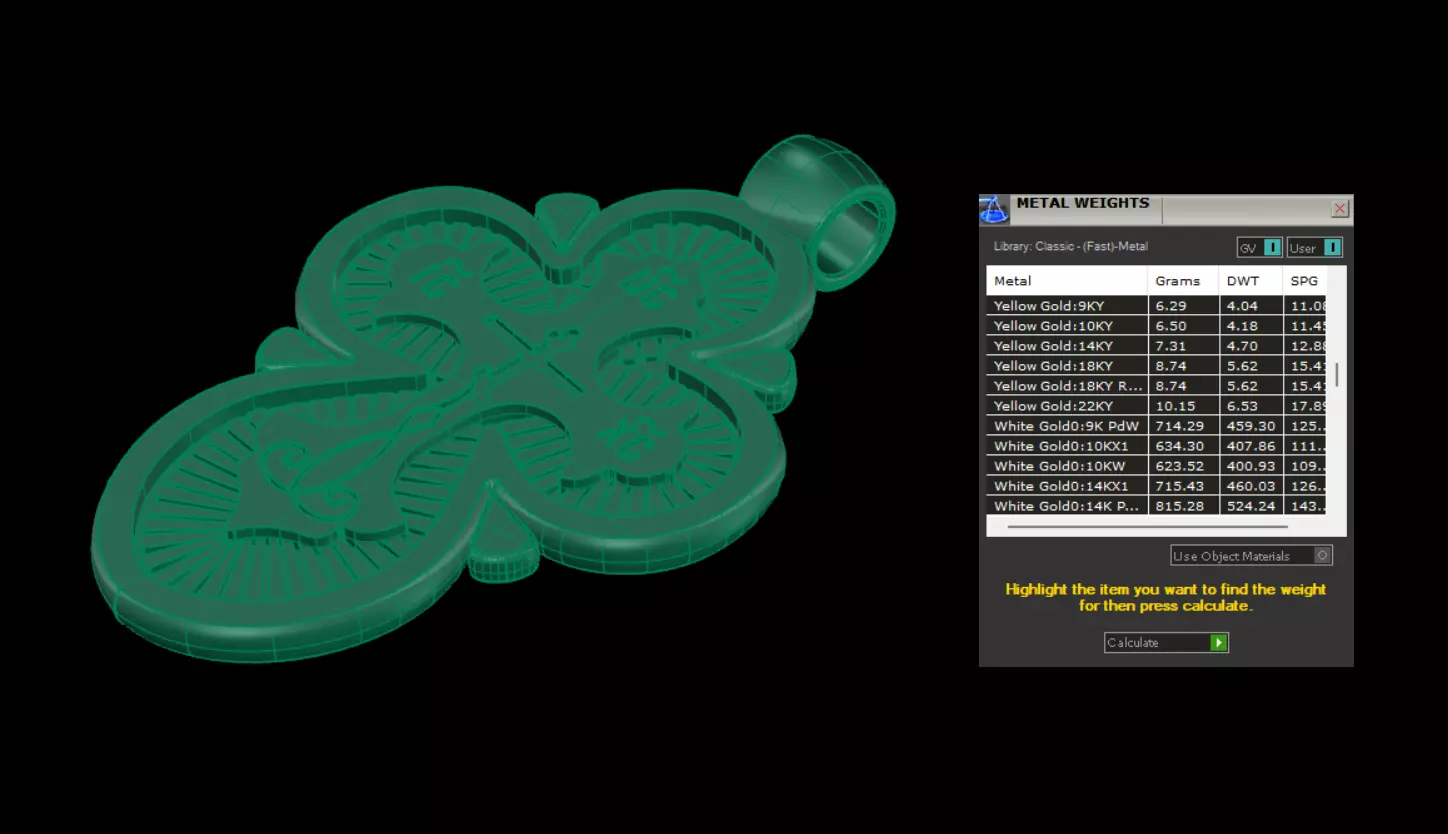Select the Yellow Gold:14KY row
This screenshot has height=834, width=1448.
[x=1156, y=346]
